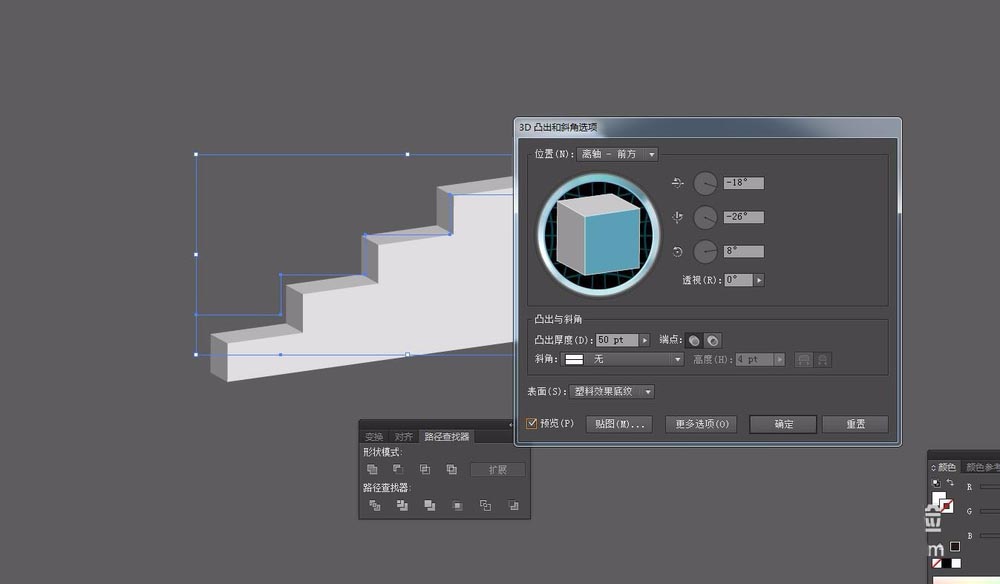Image resolution: width=1000 pixels, height=584 pixels.
Task: Click the 3D cube rotation preview
Action: pyautogui.click(x=598, y=235)
